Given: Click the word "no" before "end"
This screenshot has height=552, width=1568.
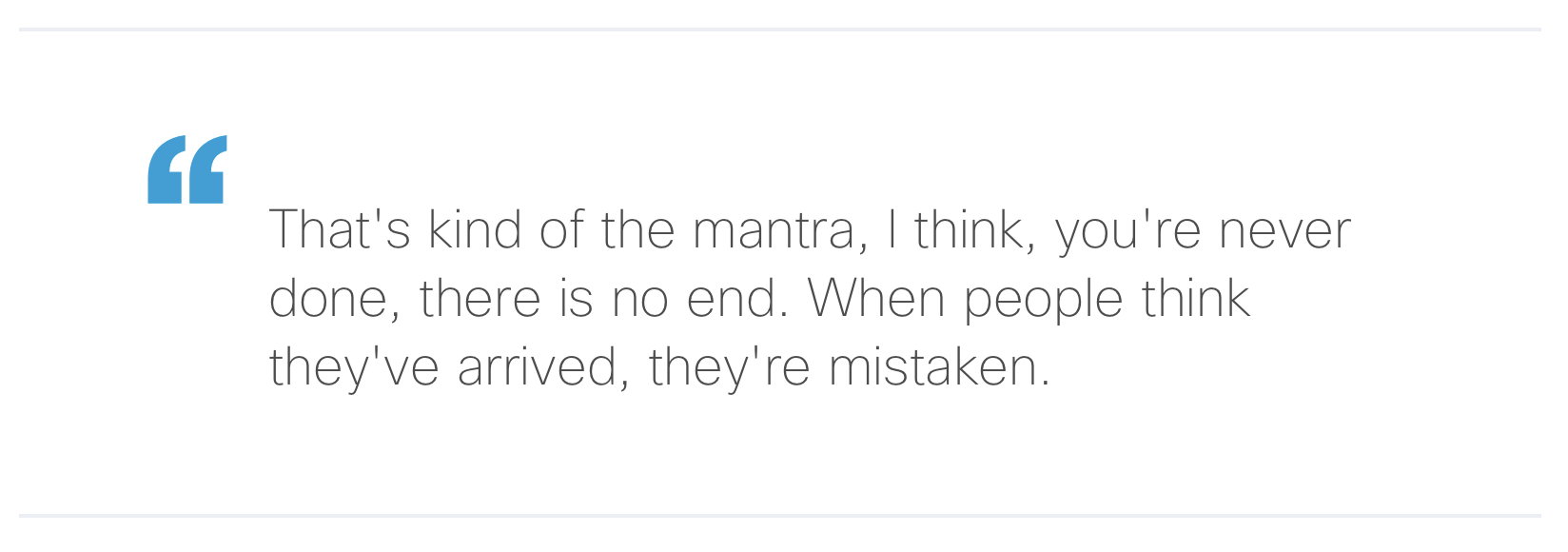Looking at the screenshot, I should click(640, 299).
